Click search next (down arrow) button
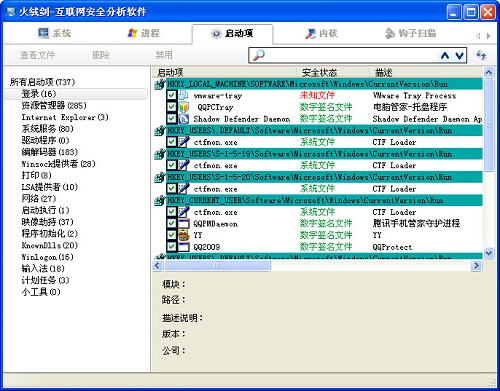The image size is (500, 391). pyautogui.click(x=459, y=55)
